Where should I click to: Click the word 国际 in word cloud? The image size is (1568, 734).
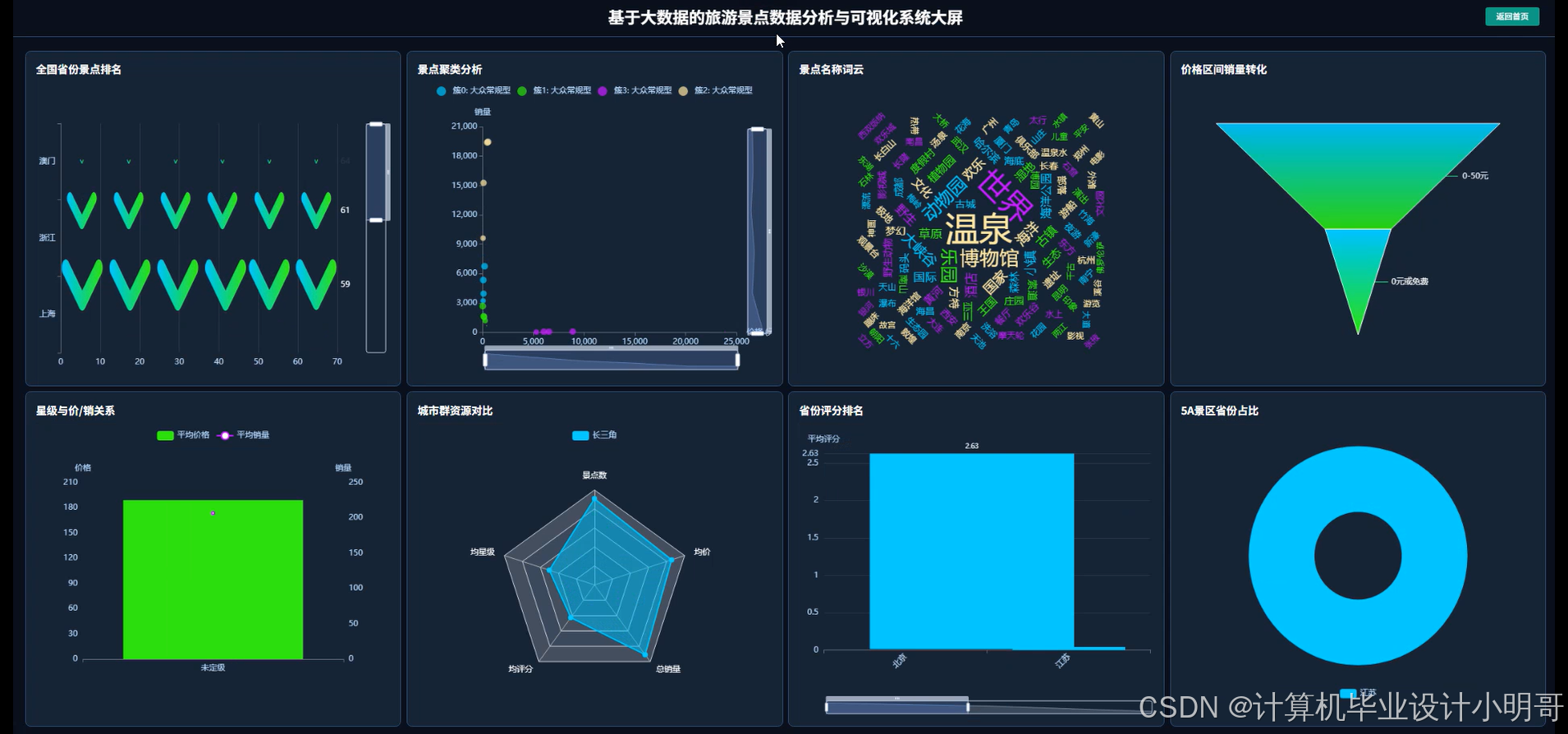tap(925, 278)
